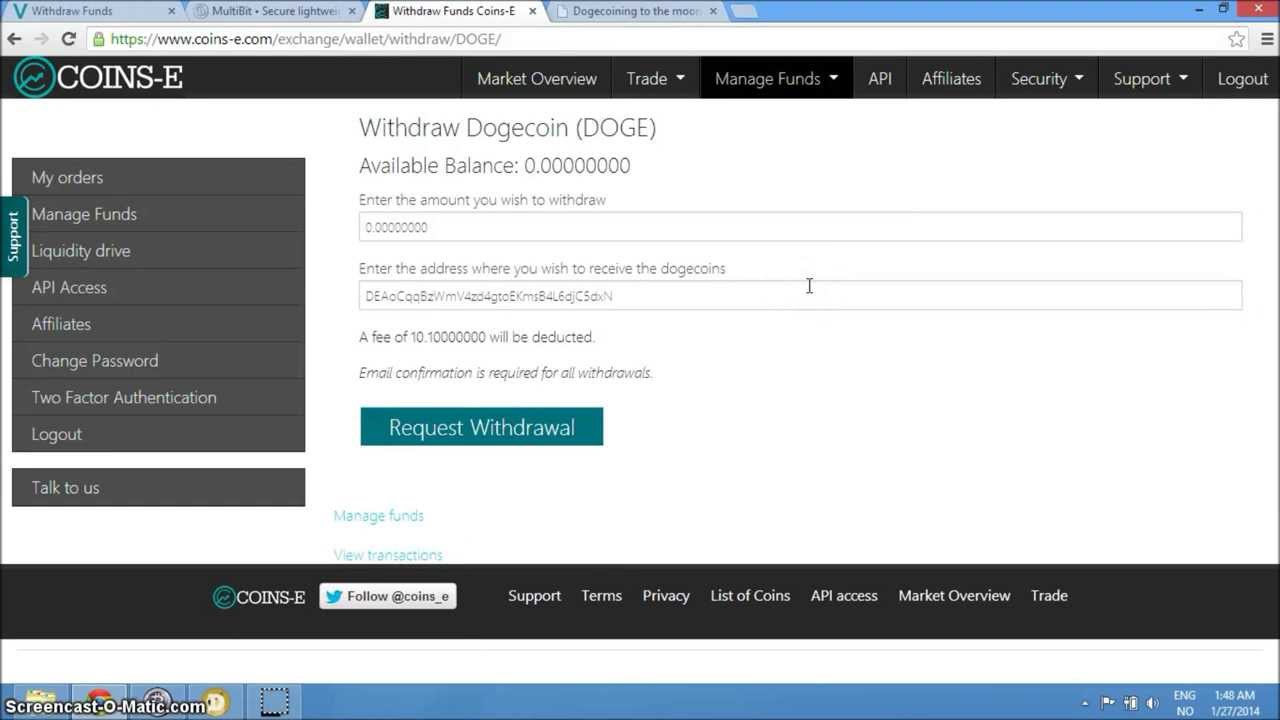Click the Follow @coins_e Twitter button
1280x720 pixels.
coord(388,596)
